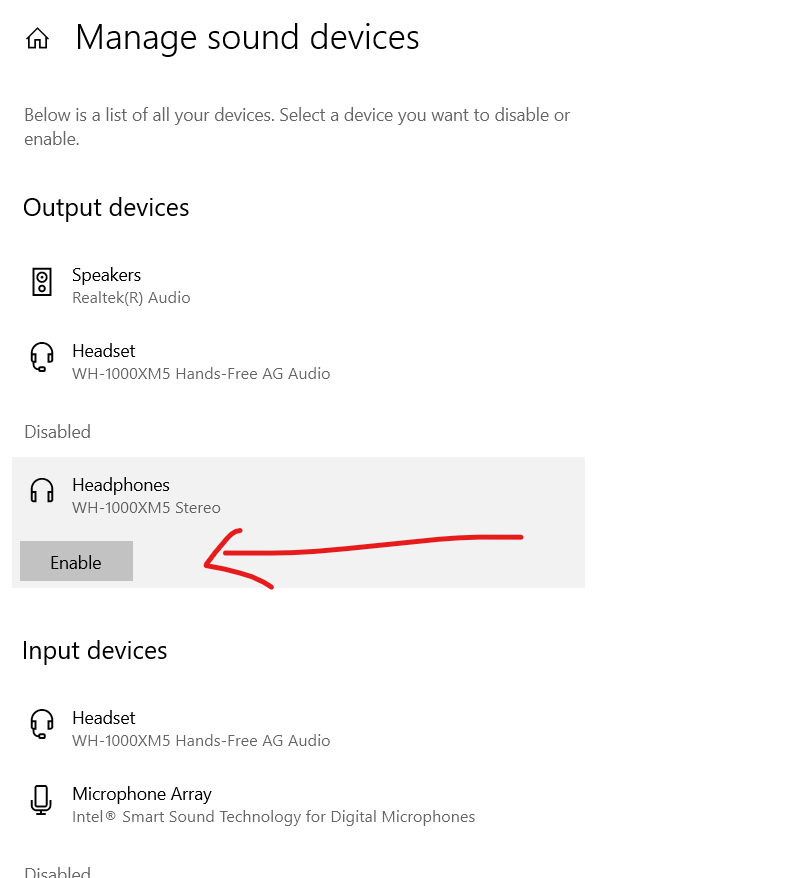Screen dimensions: 802x878
Task: Click the output Headset icon
Action: (42, 357)
